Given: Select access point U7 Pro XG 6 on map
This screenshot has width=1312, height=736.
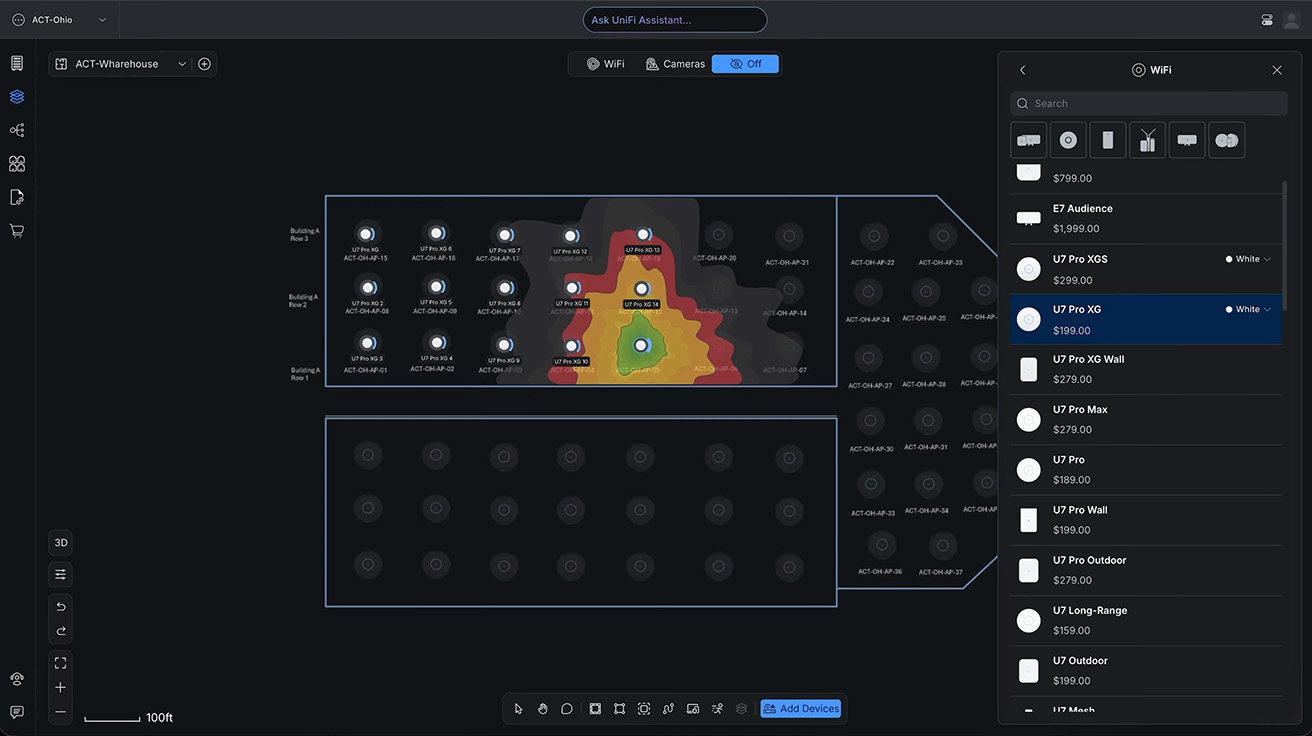Looking at the screenshot, I should (435, 233).
